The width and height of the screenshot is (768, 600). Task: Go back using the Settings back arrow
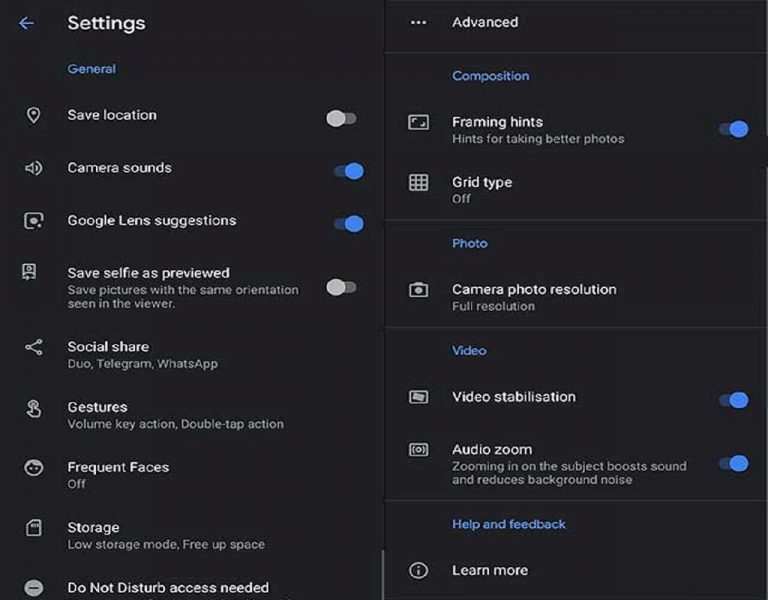click(26, 23)
